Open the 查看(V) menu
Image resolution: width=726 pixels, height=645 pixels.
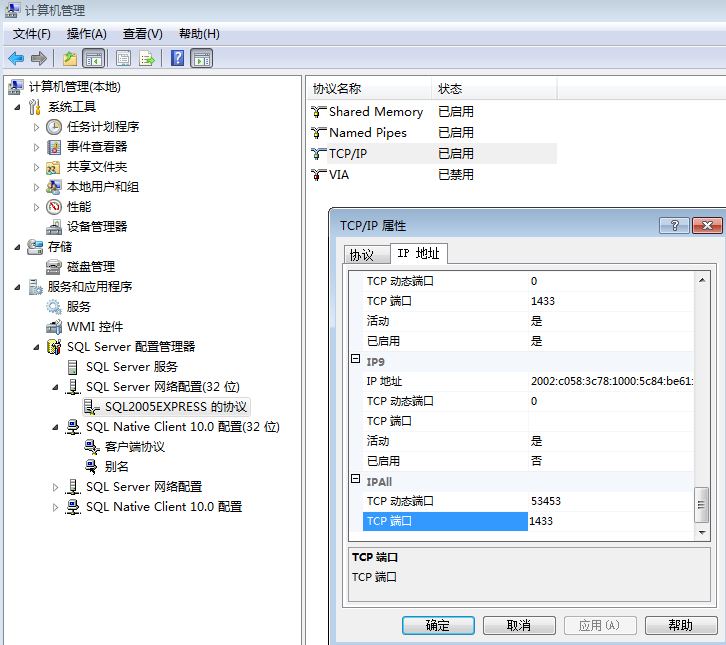(143, 34)
